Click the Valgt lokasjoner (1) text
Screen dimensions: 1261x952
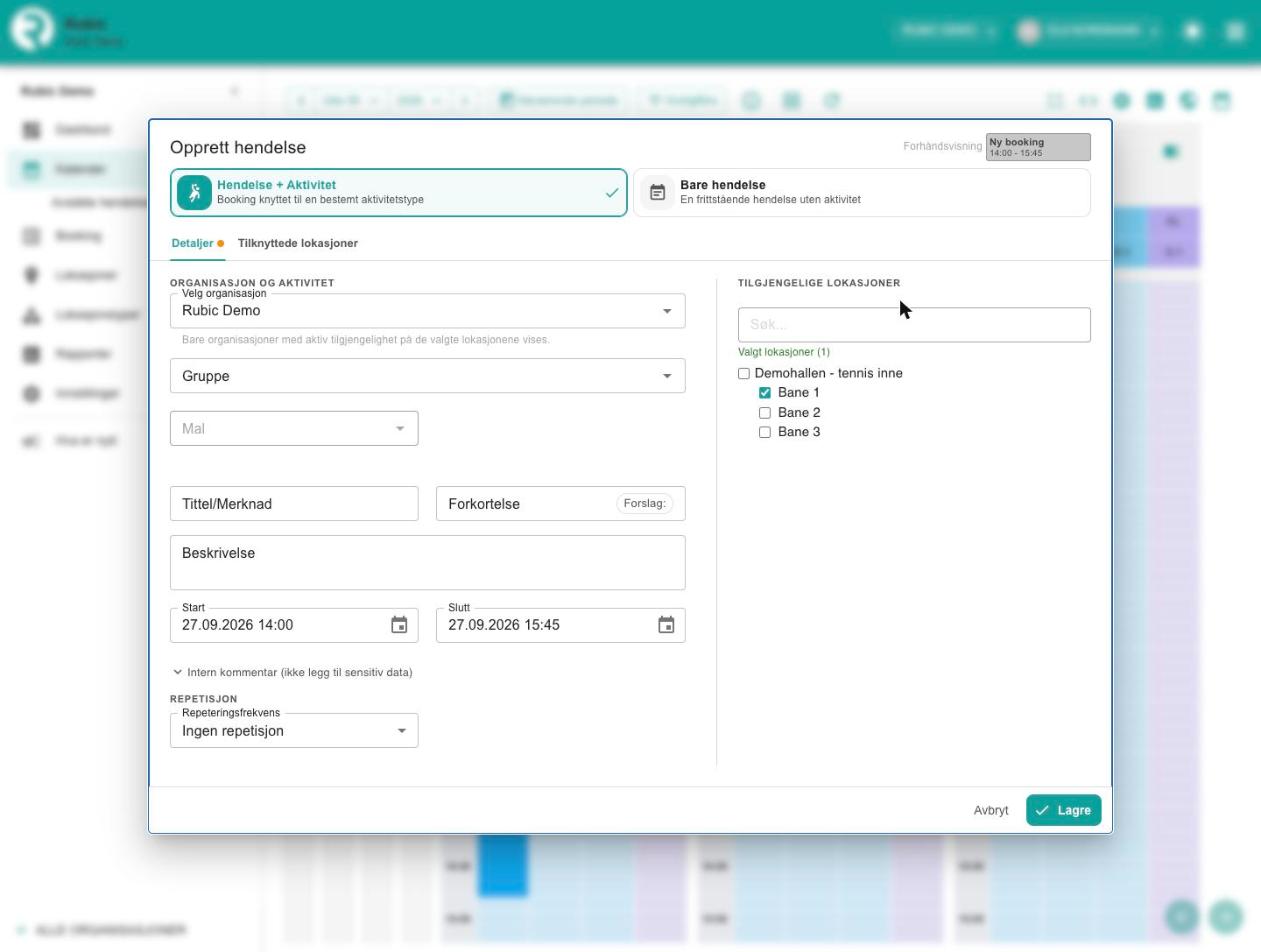click(784, 352)
